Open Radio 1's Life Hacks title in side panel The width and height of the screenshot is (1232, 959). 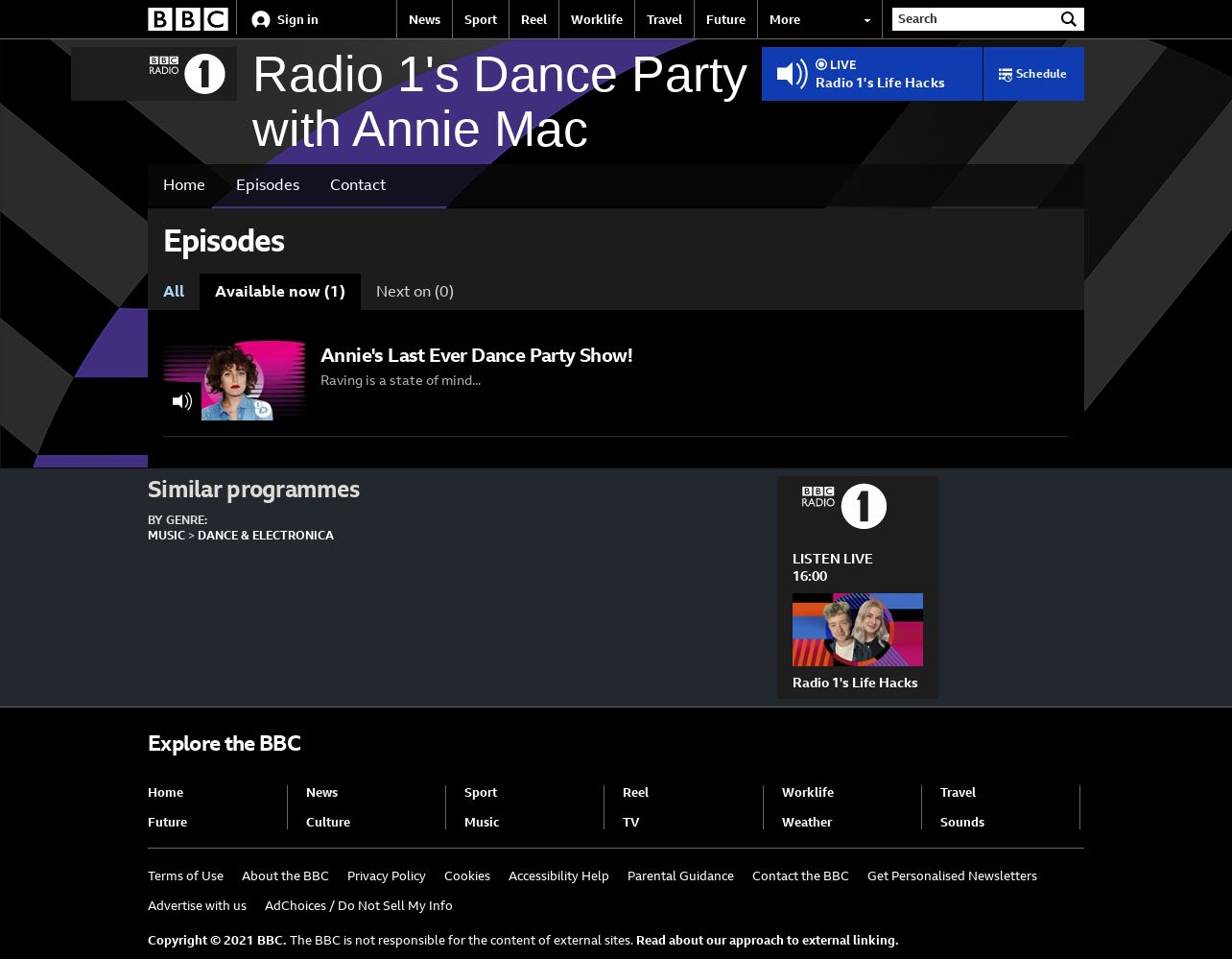click(855, 683)
